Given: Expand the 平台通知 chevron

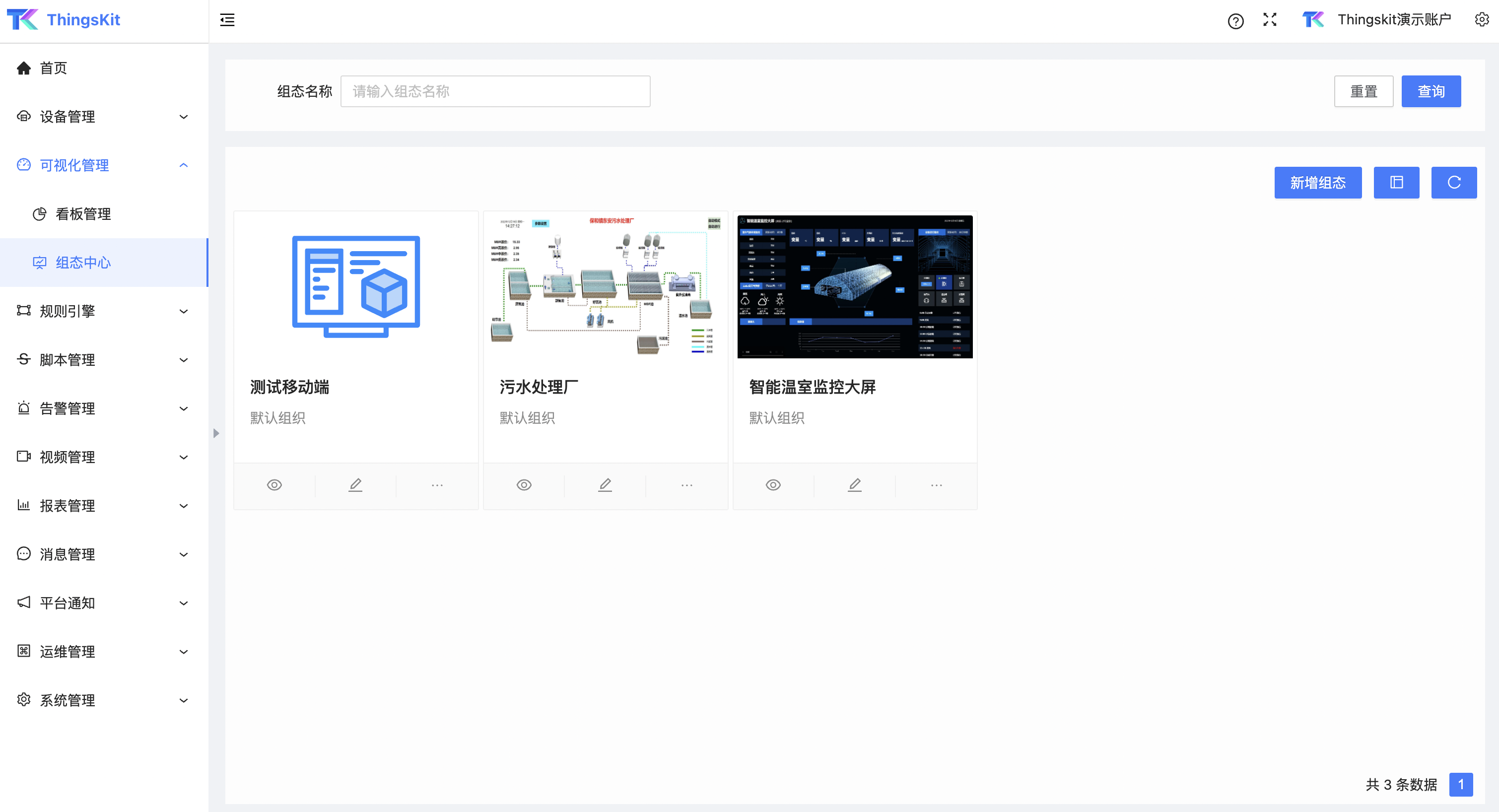Looking at the screenshot, I should click(184, 603).
